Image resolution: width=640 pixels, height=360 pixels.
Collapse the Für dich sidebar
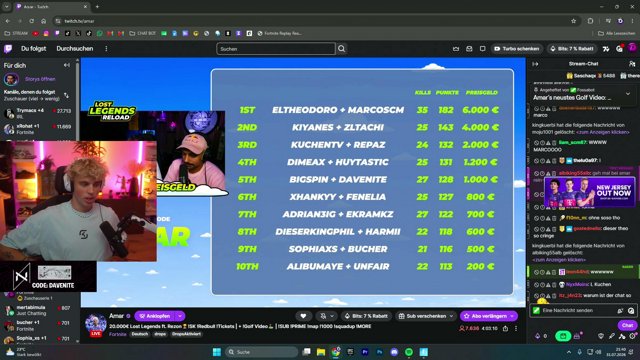click(x=67, y=65)
